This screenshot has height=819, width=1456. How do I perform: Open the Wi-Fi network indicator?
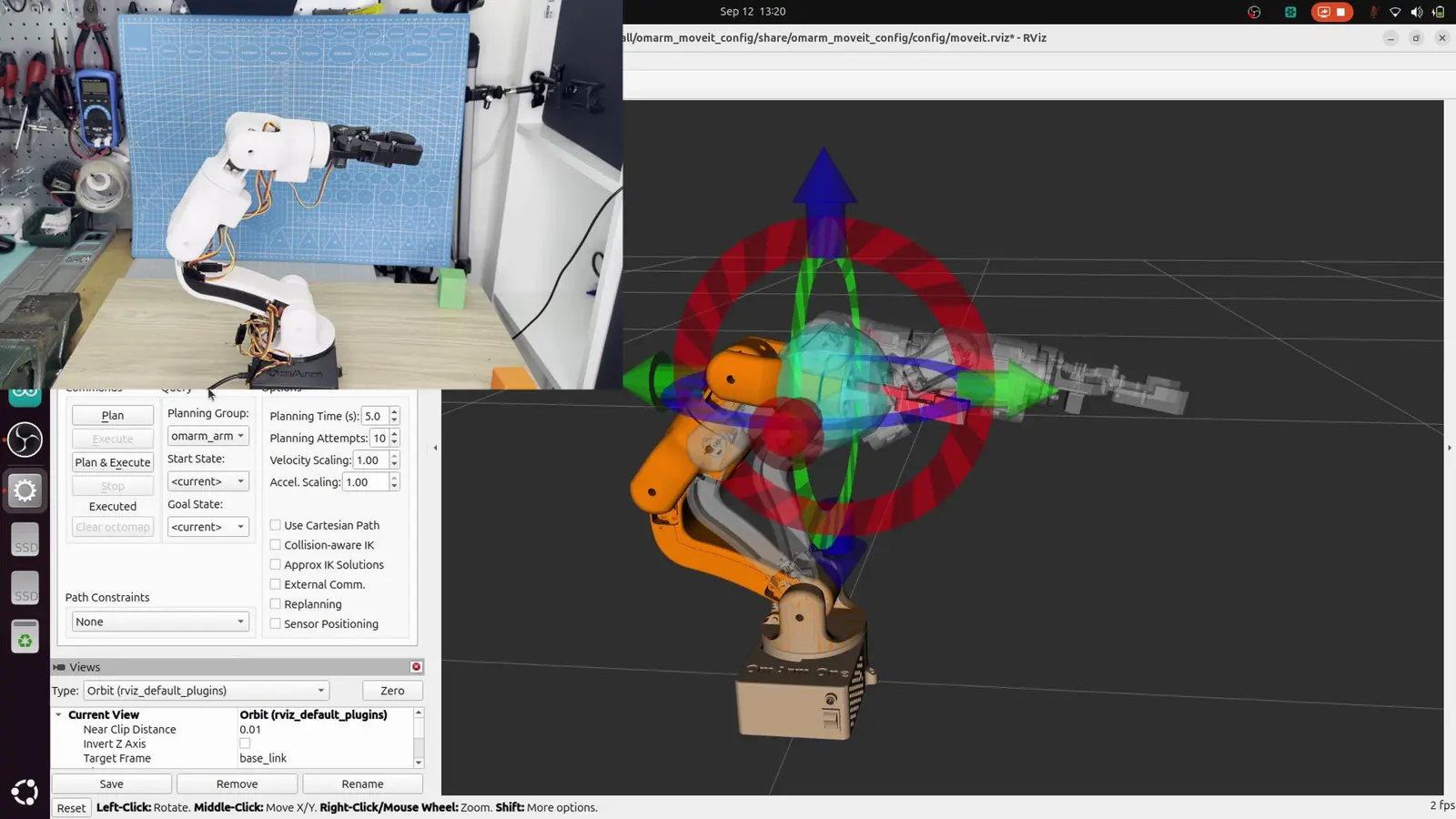pos(1395,12)
